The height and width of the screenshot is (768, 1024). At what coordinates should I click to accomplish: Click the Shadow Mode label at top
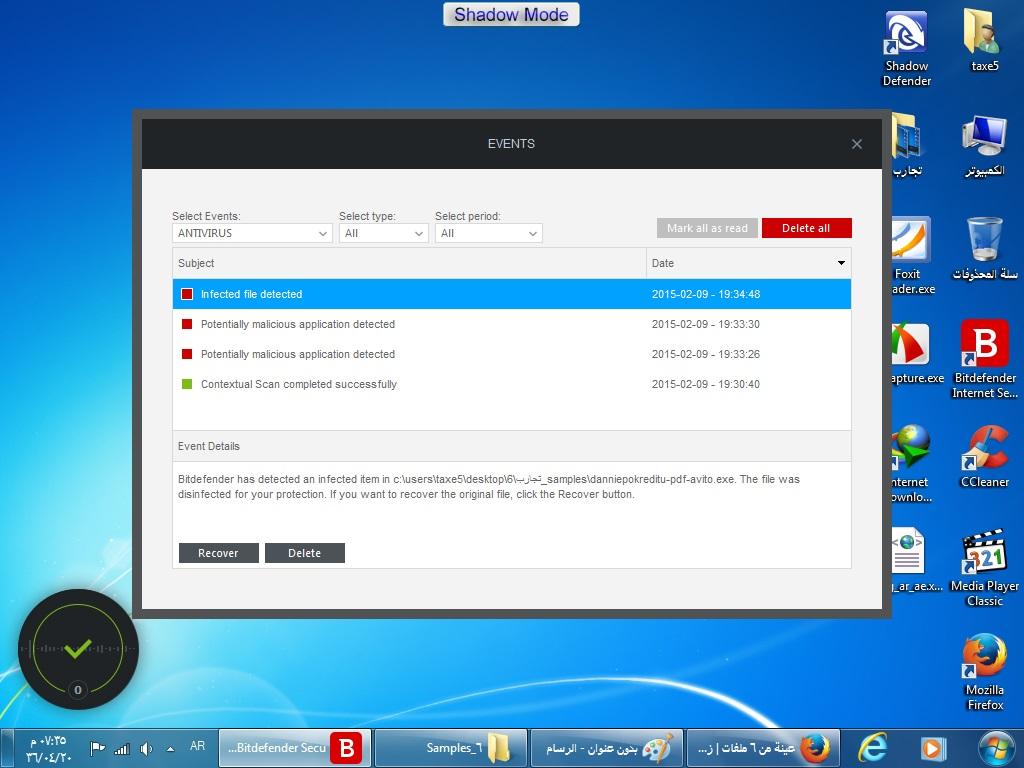coord(511,14)
